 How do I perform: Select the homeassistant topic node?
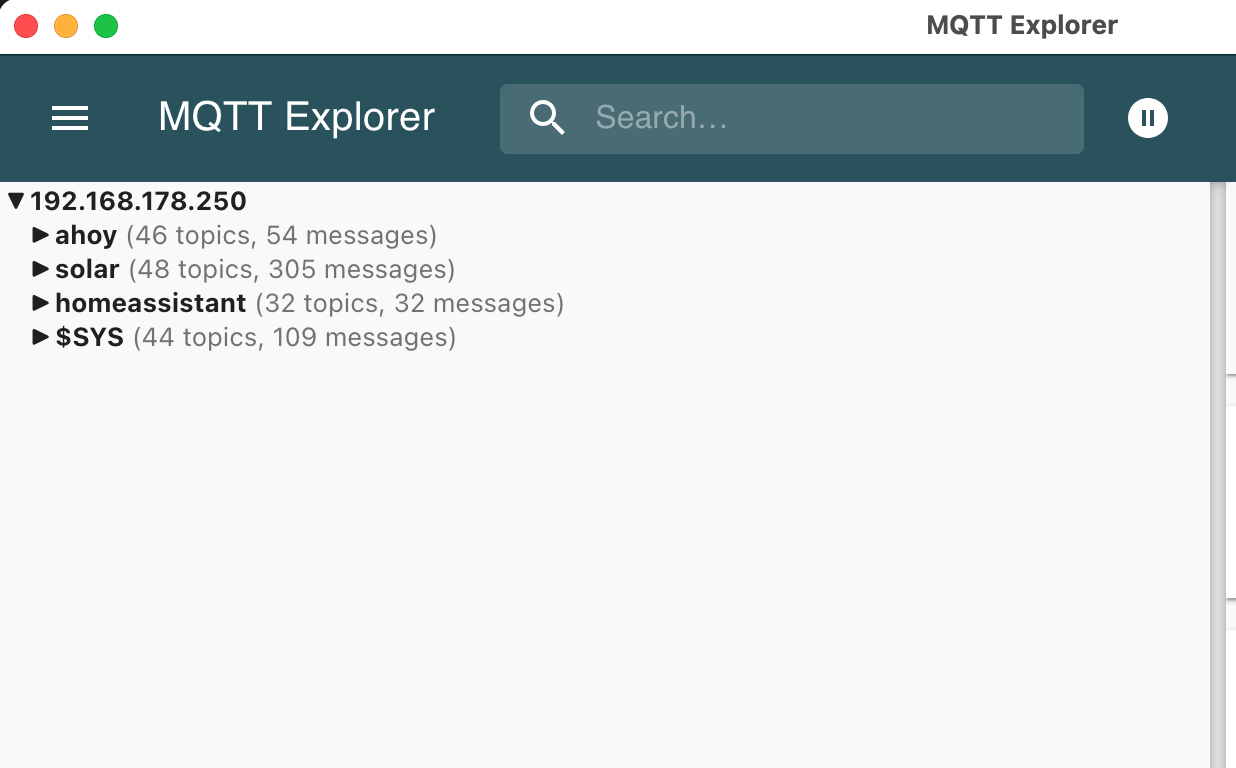tap(151, 303)
